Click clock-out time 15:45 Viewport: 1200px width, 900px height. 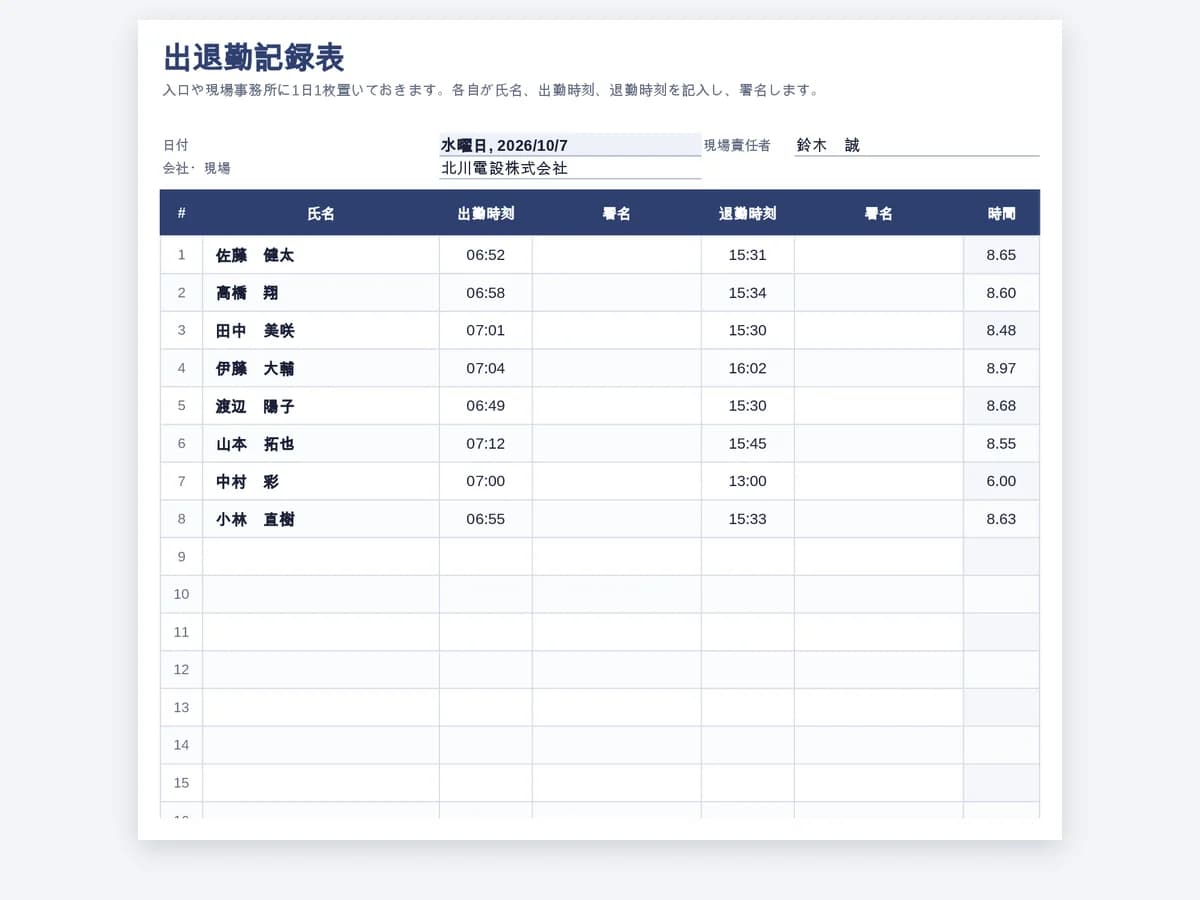(747, 444)
